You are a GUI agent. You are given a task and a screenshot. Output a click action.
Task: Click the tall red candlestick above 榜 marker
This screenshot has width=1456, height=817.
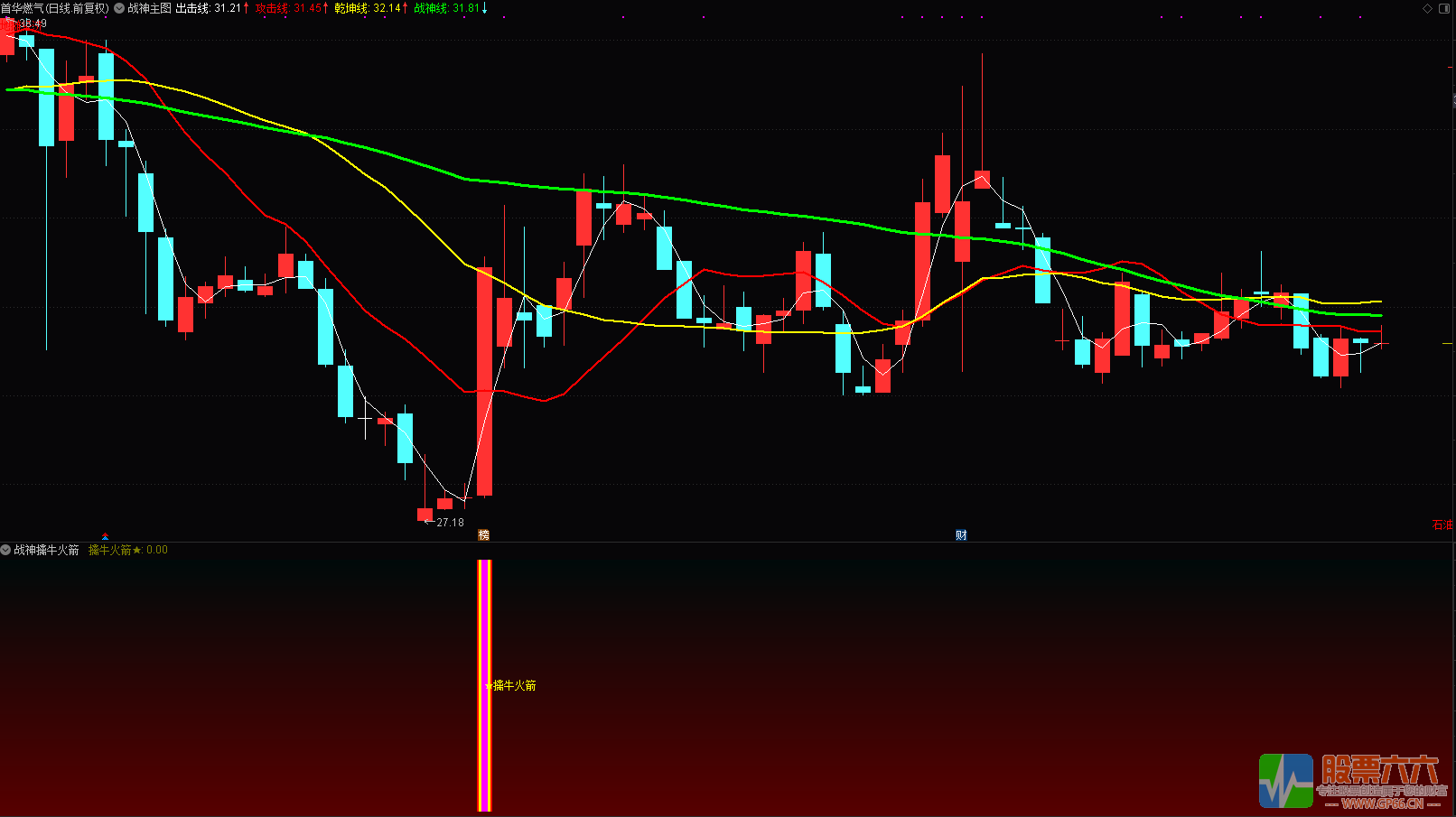click(x=485, y=382)
